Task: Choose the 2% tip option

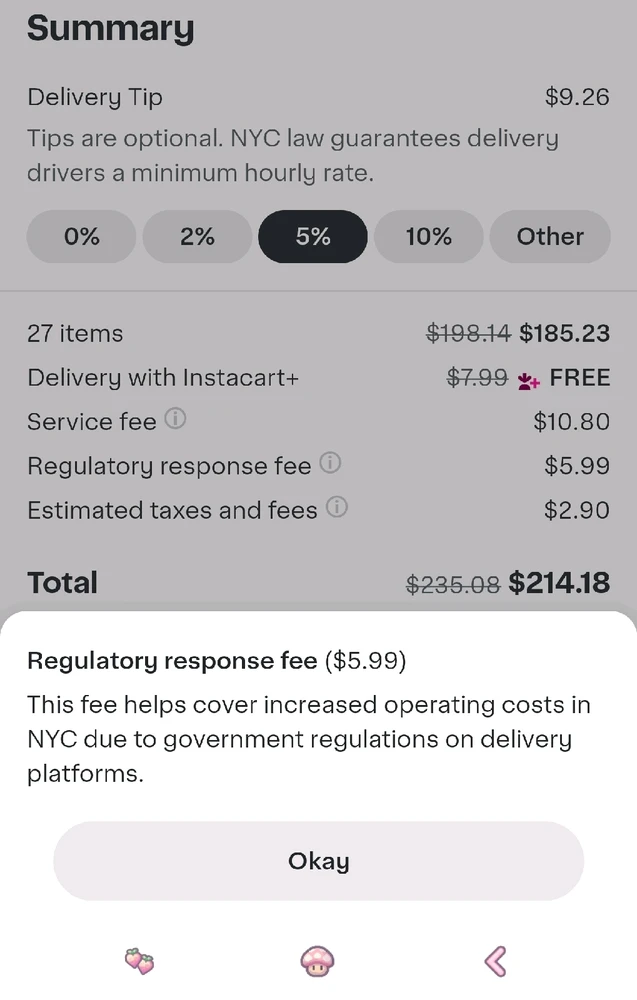Action: (x=197, y=236)
